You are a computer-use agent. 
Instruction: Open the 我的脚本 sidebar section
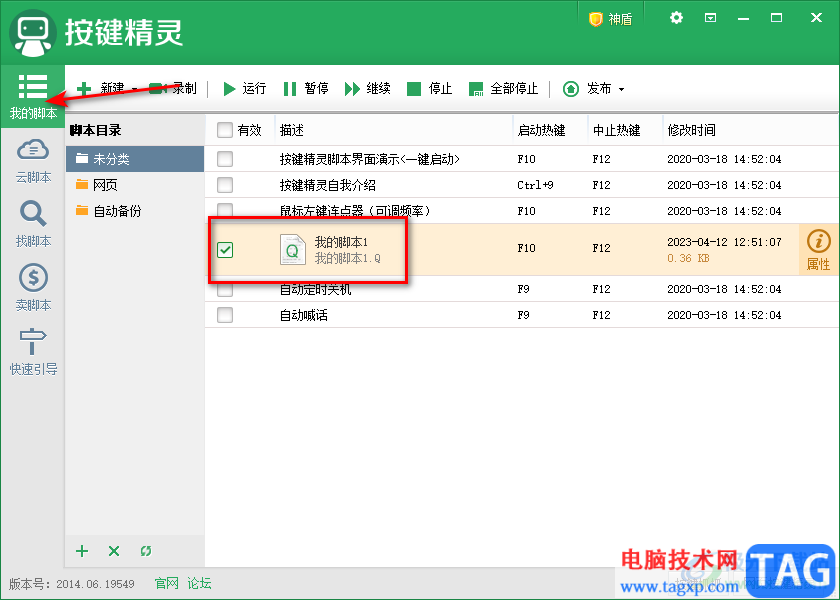33,96
